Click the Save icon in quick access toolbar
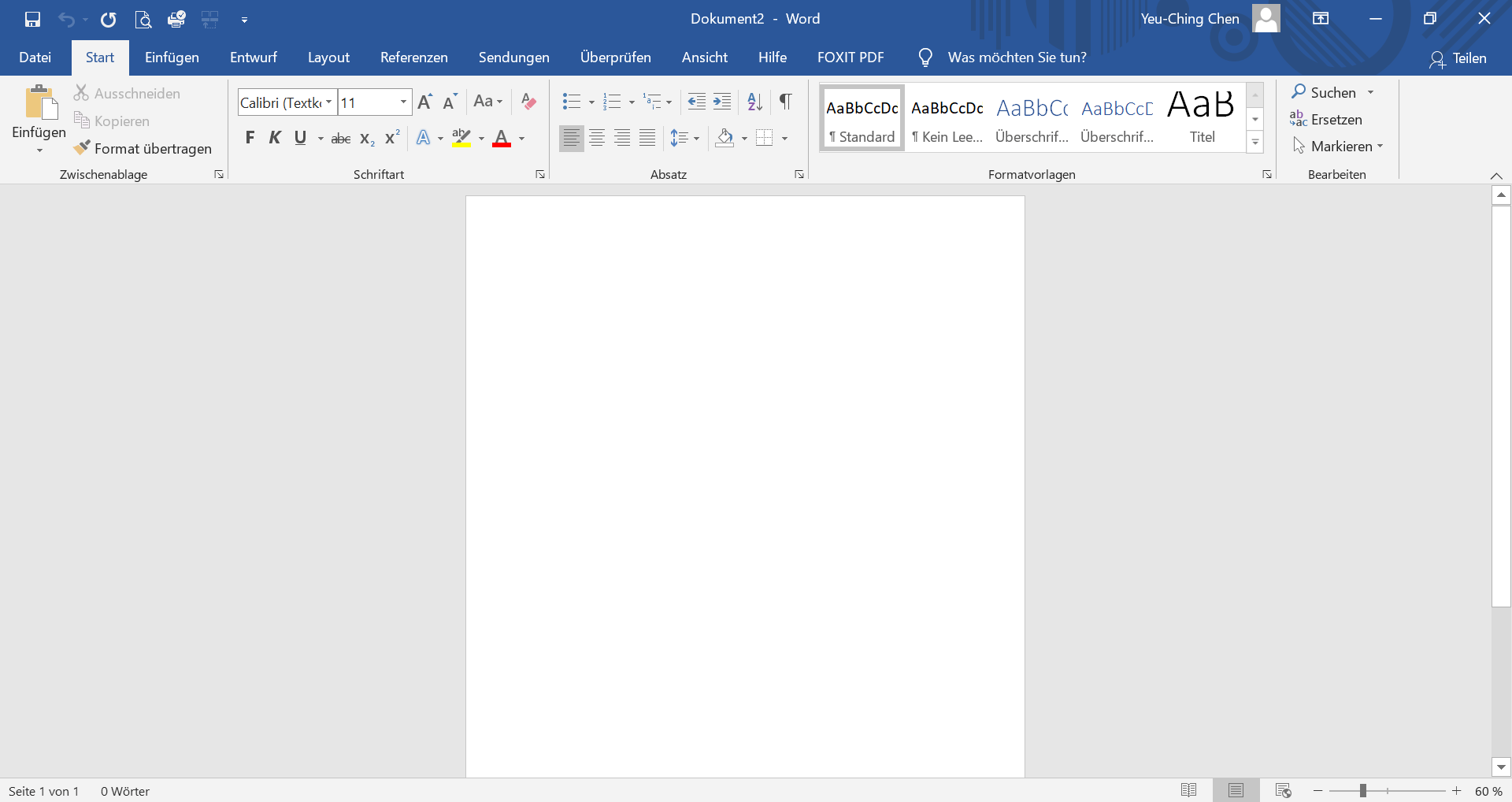 pyautogui.click(x=32, y=20)
